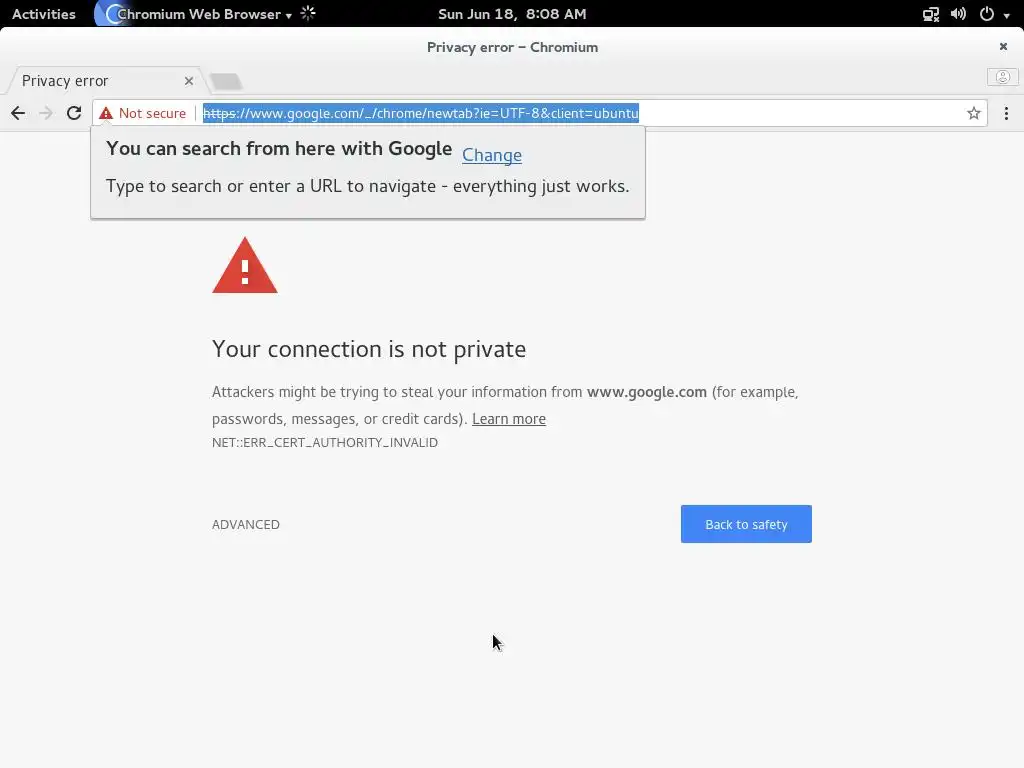This screenshot has width=1024, height=768.
Task: Open the Activities overview
Action: (x=44, y=14)
